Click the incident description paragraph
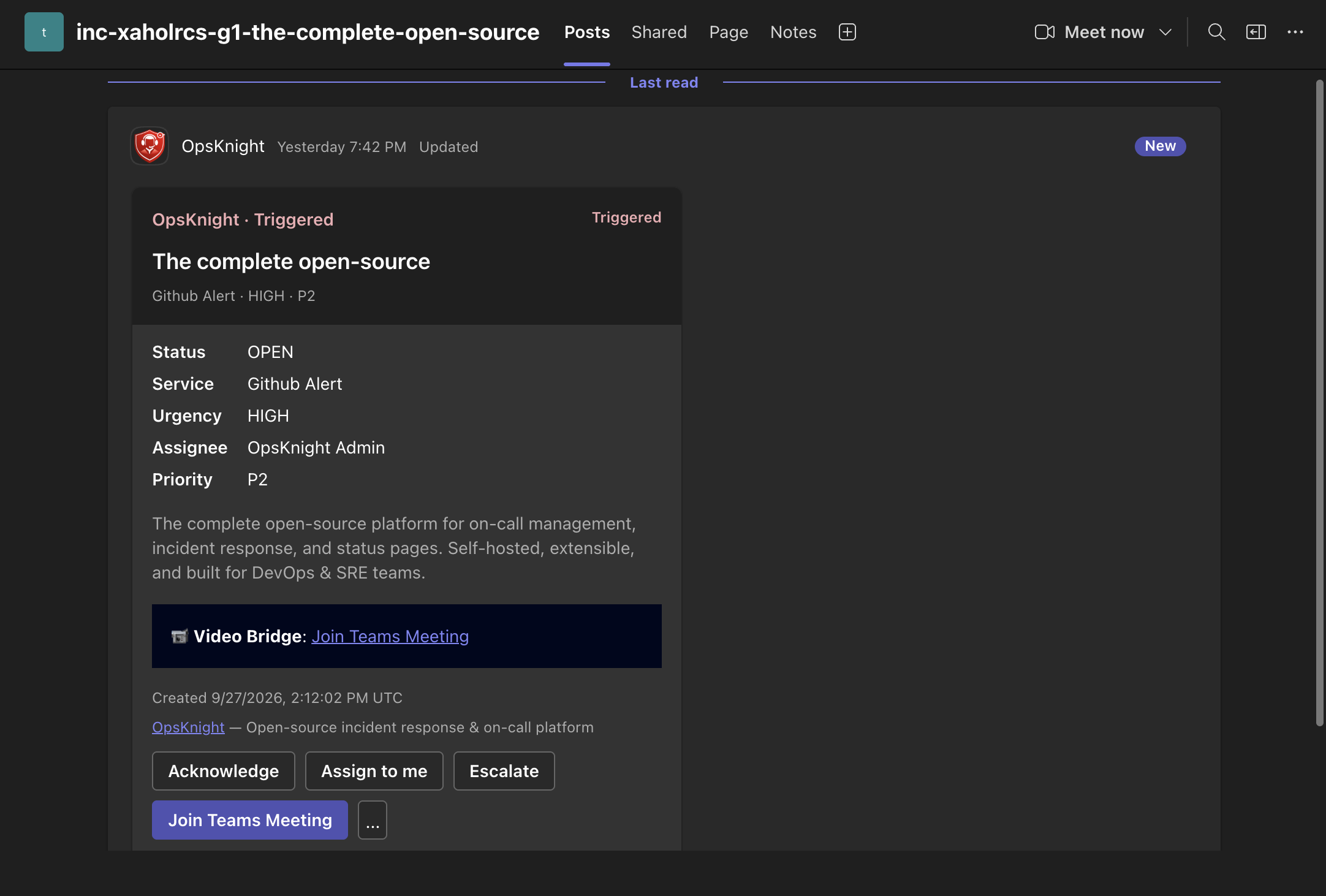 pyautogui.click(x=394, y=548)
